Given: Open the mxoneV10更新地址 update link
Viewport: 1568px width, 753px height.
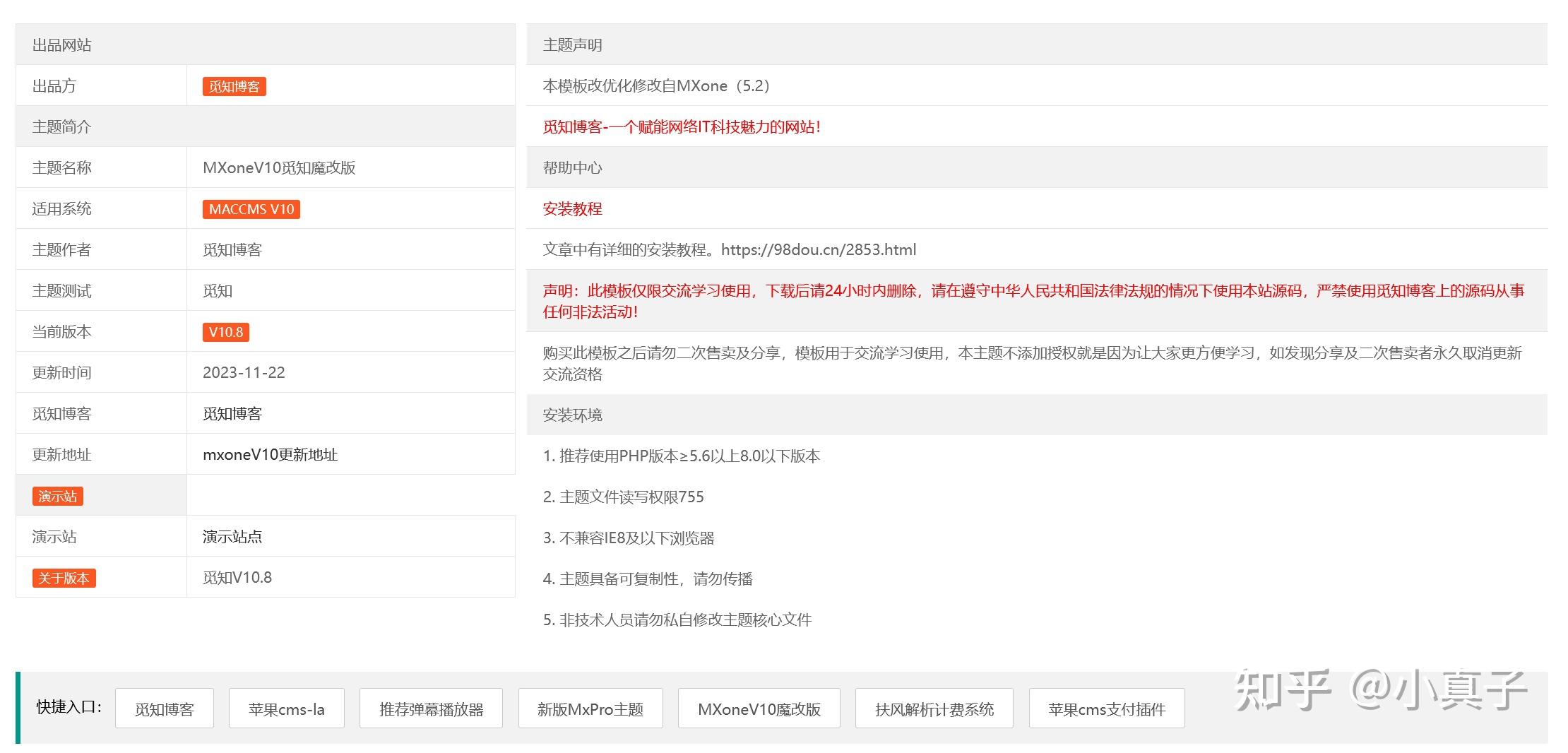Looking at the screenshot, I should pos(270,454).
